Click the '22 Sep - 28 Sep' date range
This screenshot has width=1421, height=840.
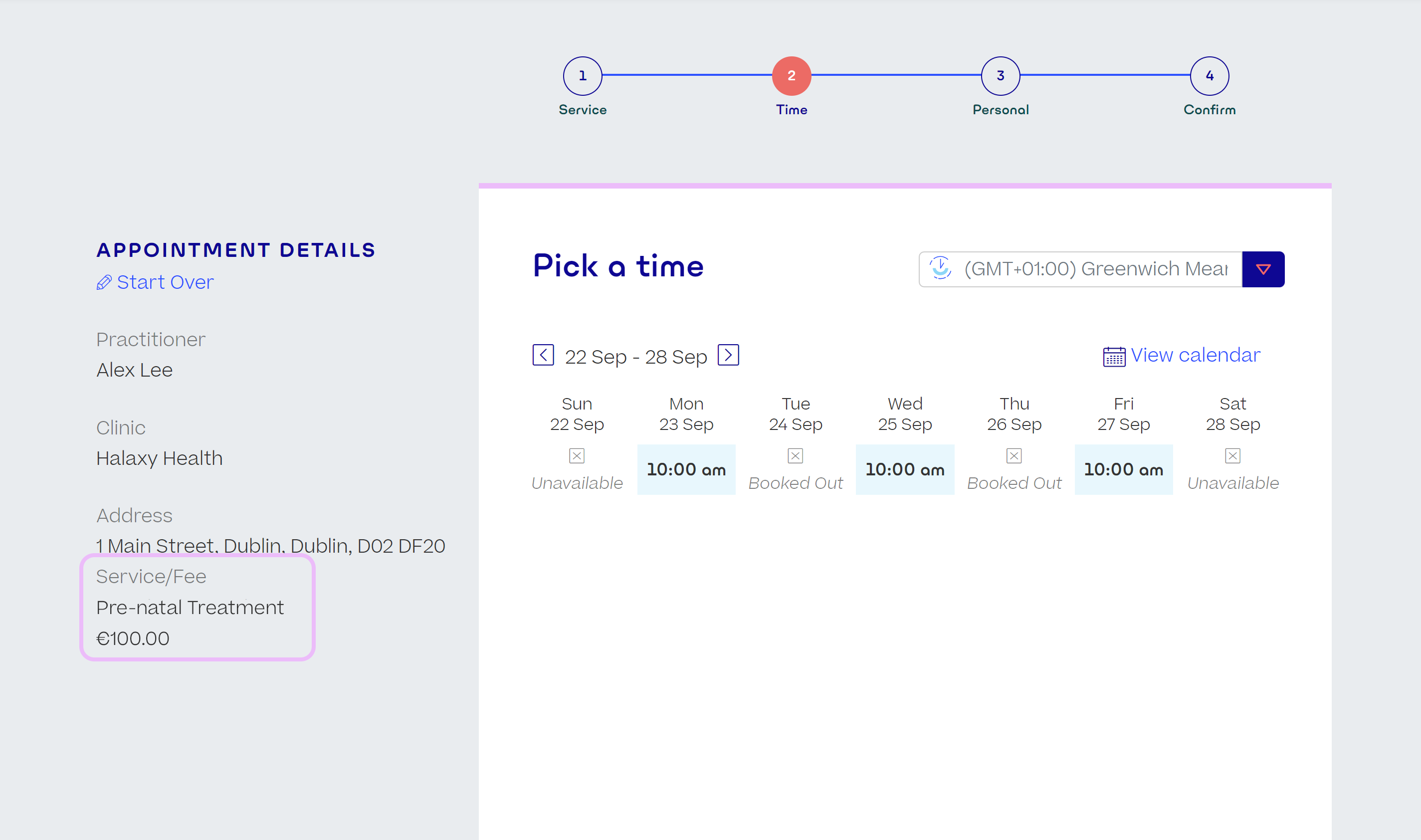(635, 357)
